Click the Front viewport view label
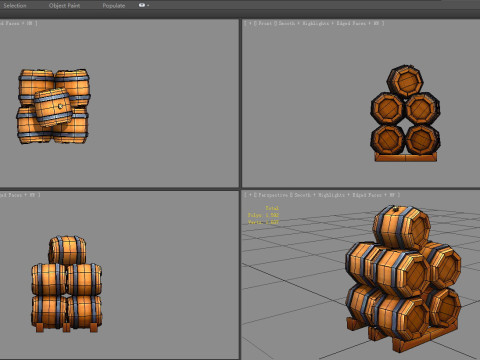 pyautogui.click(x=264, y=23)
